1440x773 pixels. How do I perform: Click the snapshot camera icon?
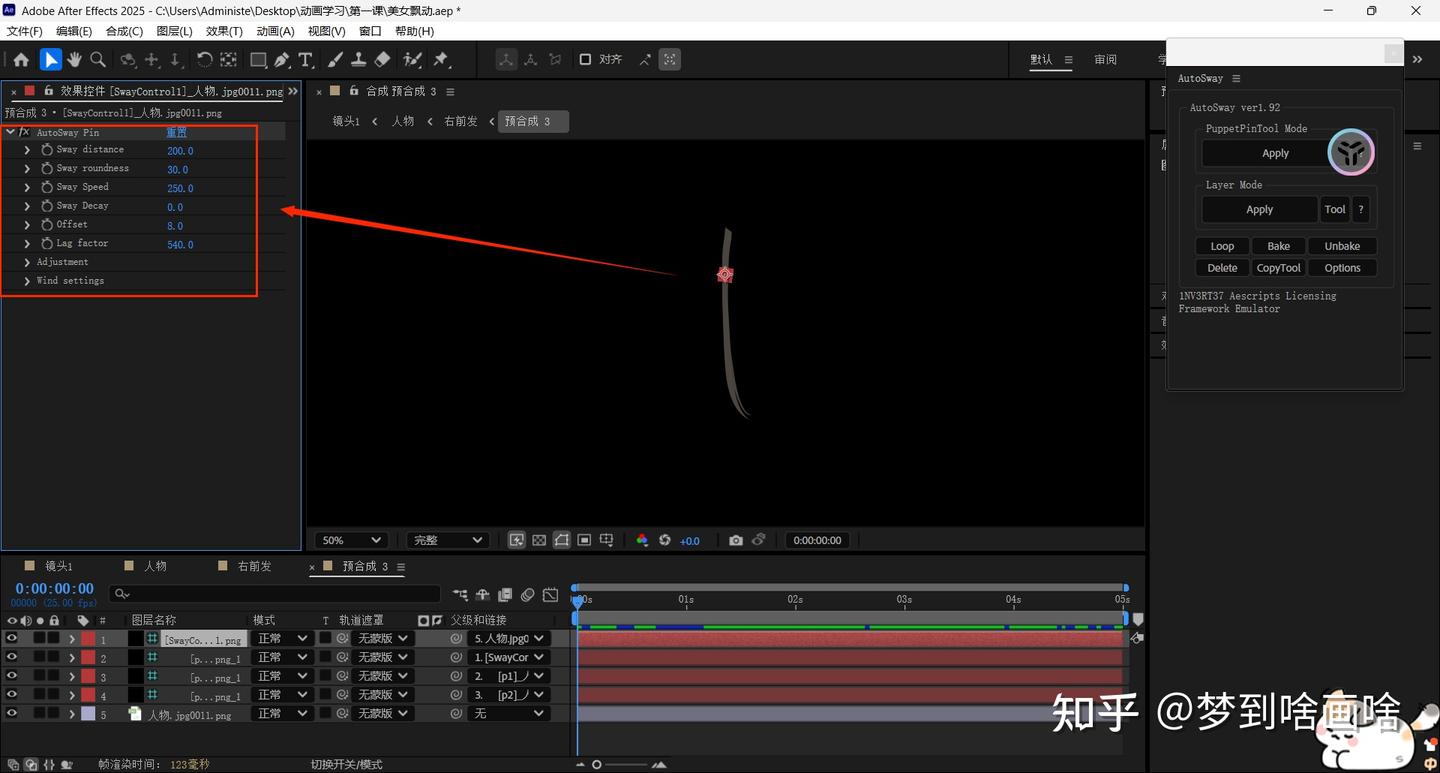pyautogui.click(x=736, y=540)
